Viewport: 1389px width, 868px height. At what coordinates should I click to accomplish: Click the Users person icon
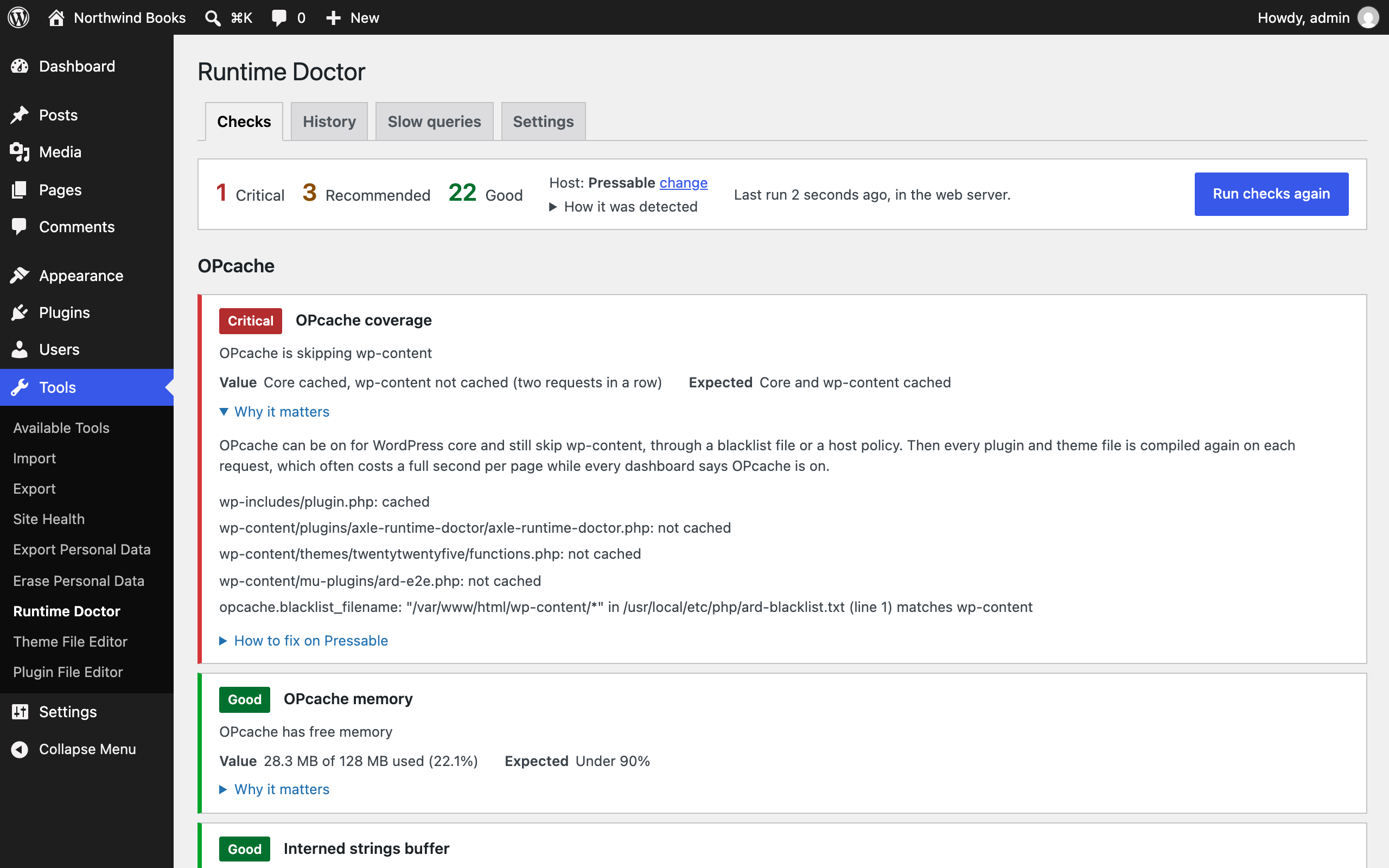click(20, 349)
